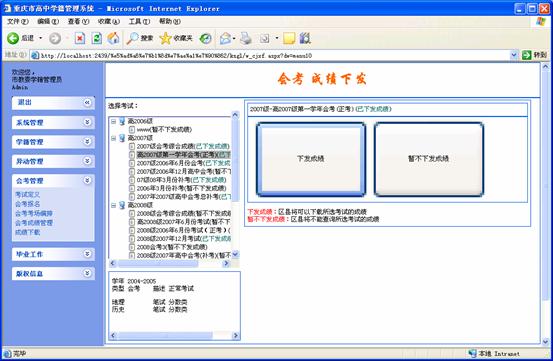Open the 查看(V) menu

point(78,22)
